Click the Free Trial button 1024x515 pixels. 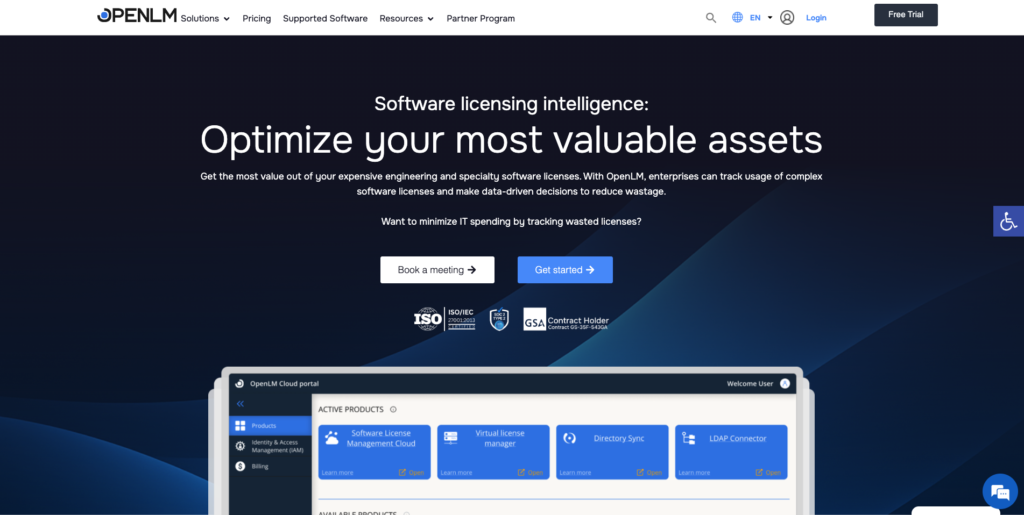(905, 15)
